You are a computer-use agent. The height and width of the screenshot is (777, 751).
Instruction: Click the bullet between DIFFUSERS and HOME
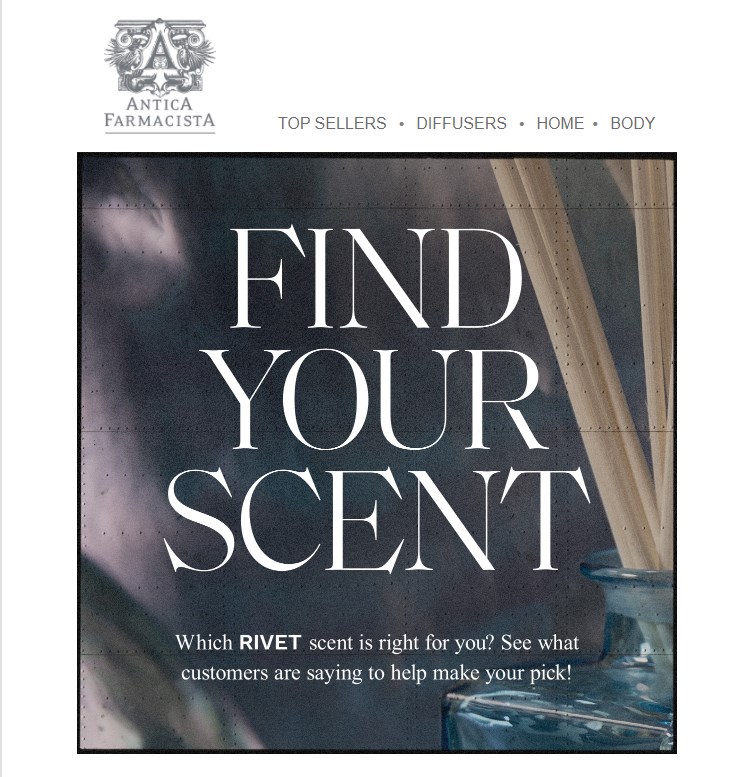(x=522, y=124)
